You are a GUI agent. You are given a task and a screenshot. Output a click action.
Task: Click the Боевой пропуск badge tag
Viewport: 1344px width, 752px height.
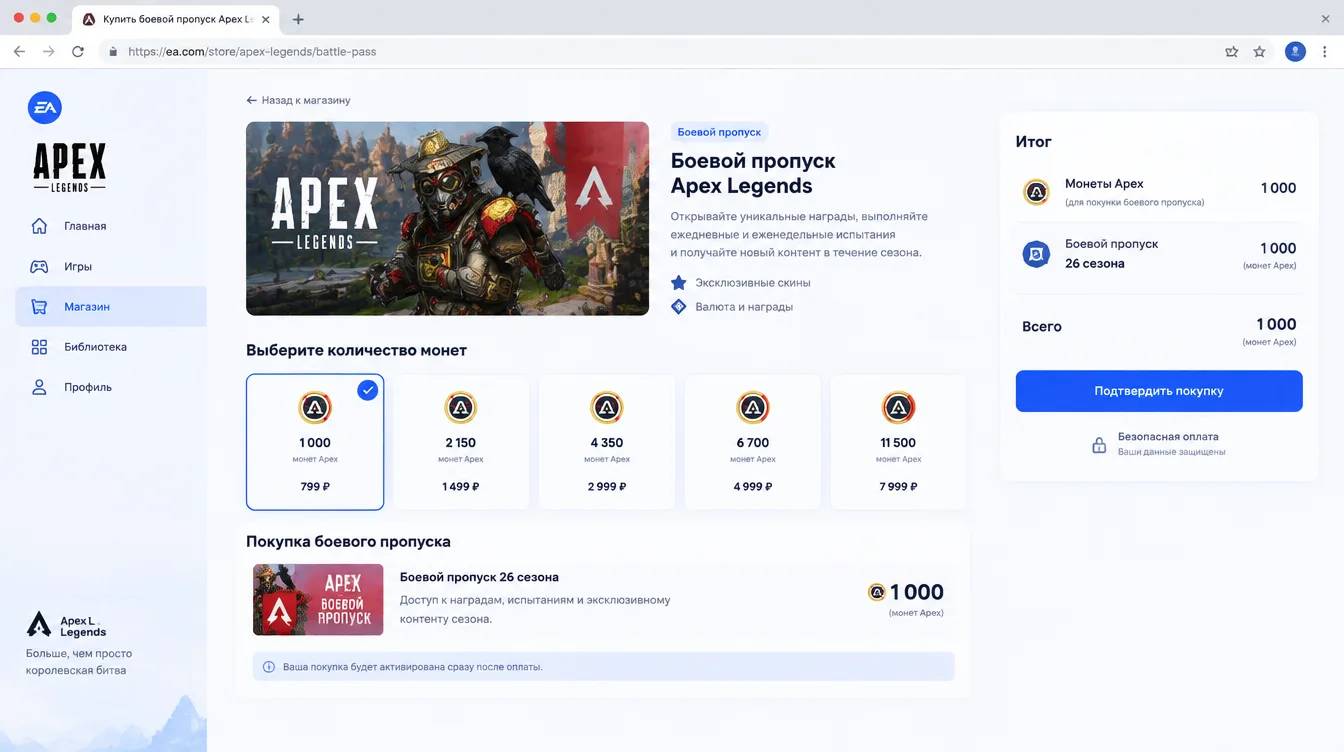pos(719,132)
